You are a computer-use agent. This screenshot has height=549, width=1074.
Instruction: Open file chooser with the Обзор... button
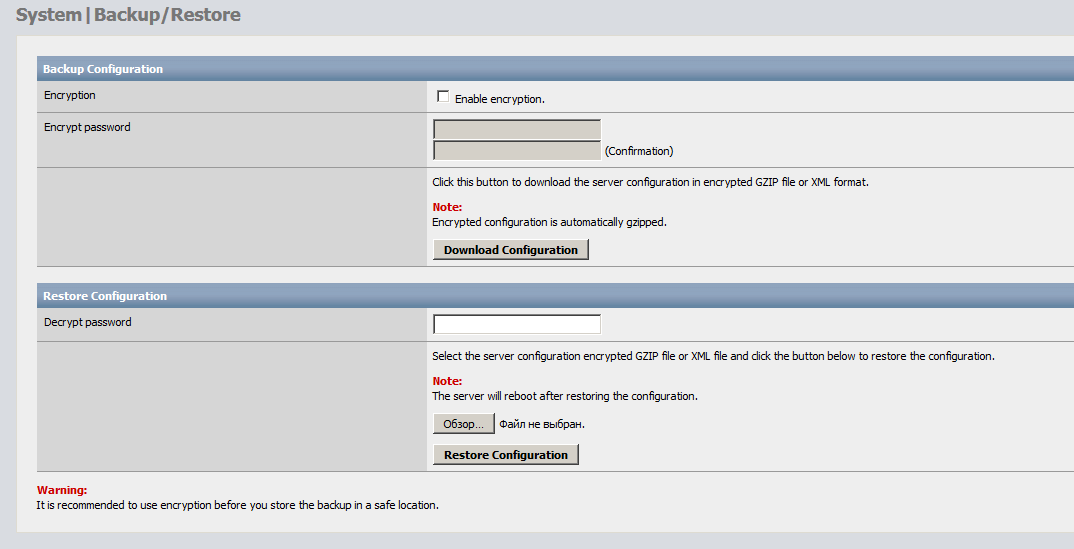click(463, 424)
